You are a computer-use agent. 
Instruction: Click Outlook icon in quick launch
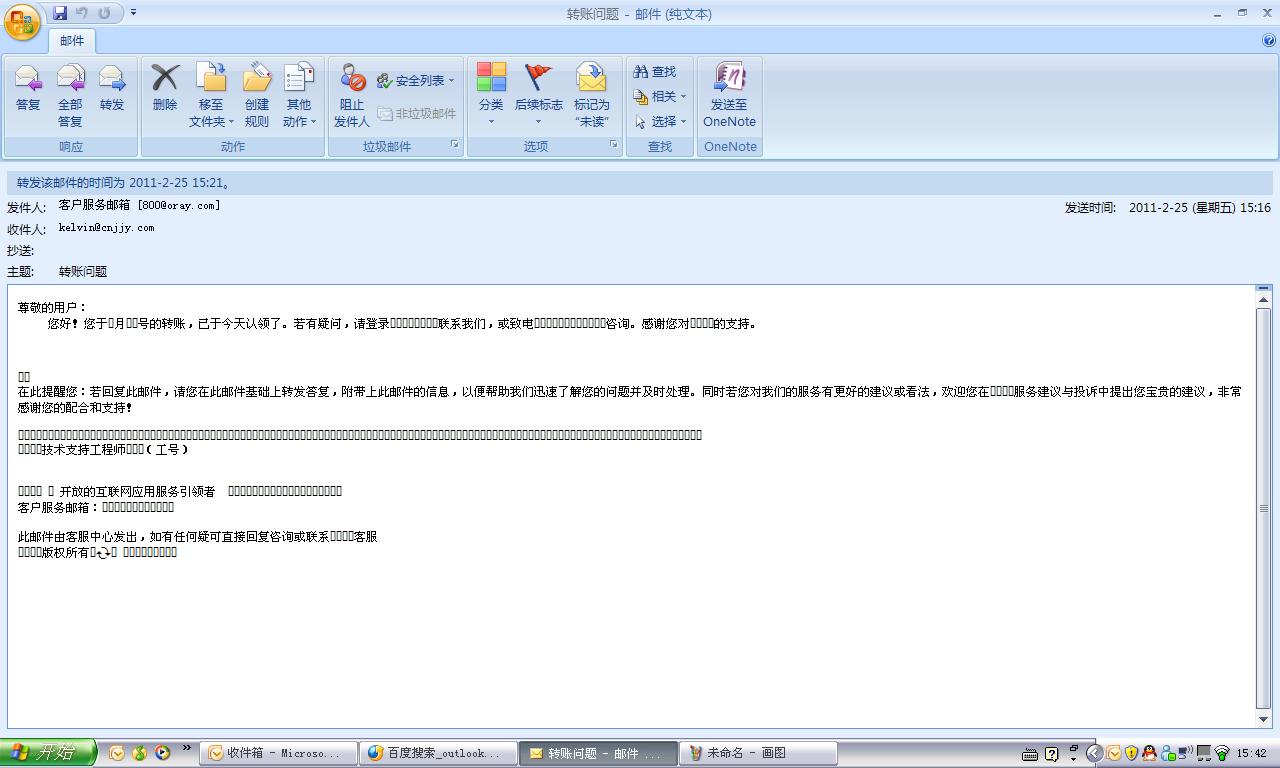tap(116, 753)
